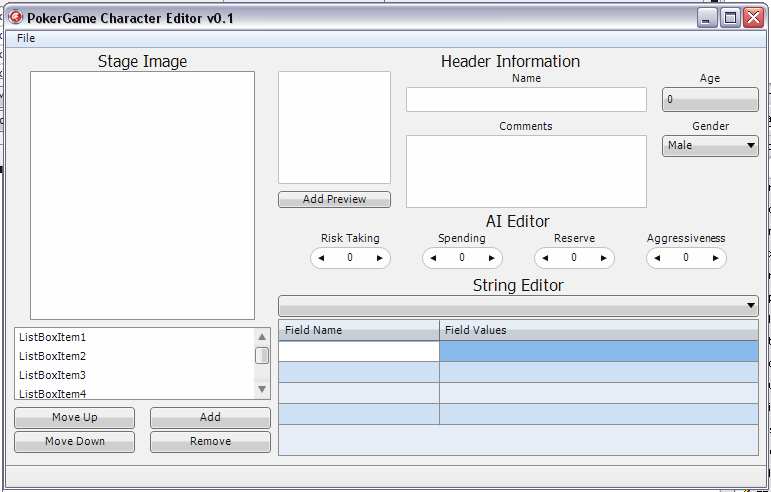Open the File menu

pos(26,38)
